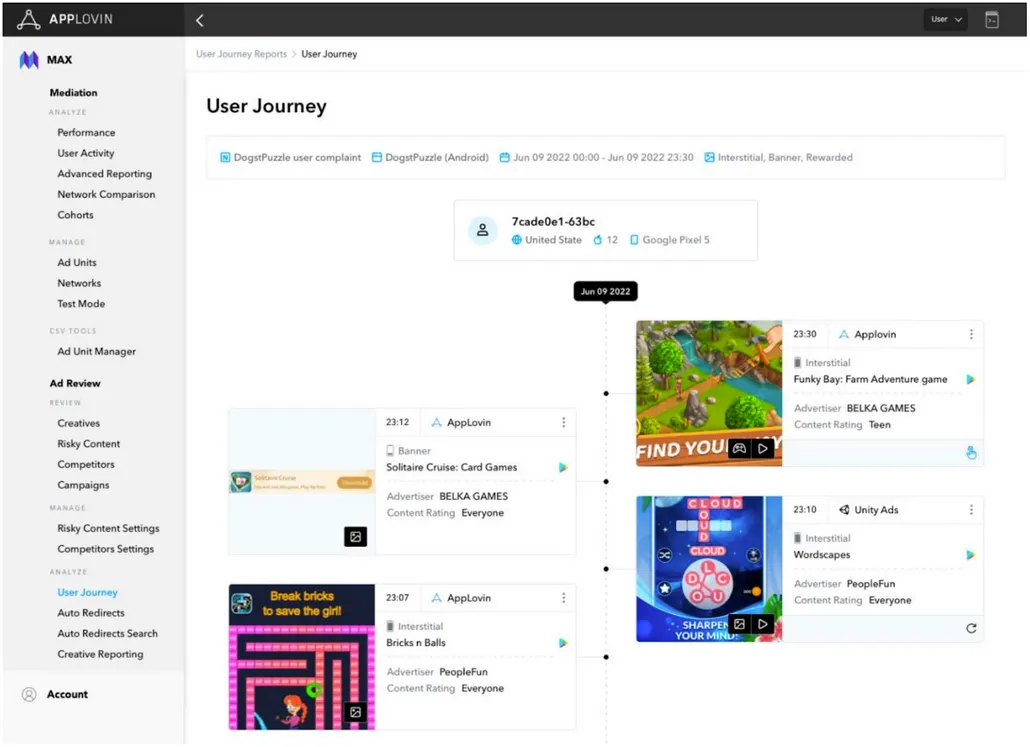Screen dimensions: 1030x747
Task: Open Creative Reporting from the sidebar
Action: coord(98,653)
